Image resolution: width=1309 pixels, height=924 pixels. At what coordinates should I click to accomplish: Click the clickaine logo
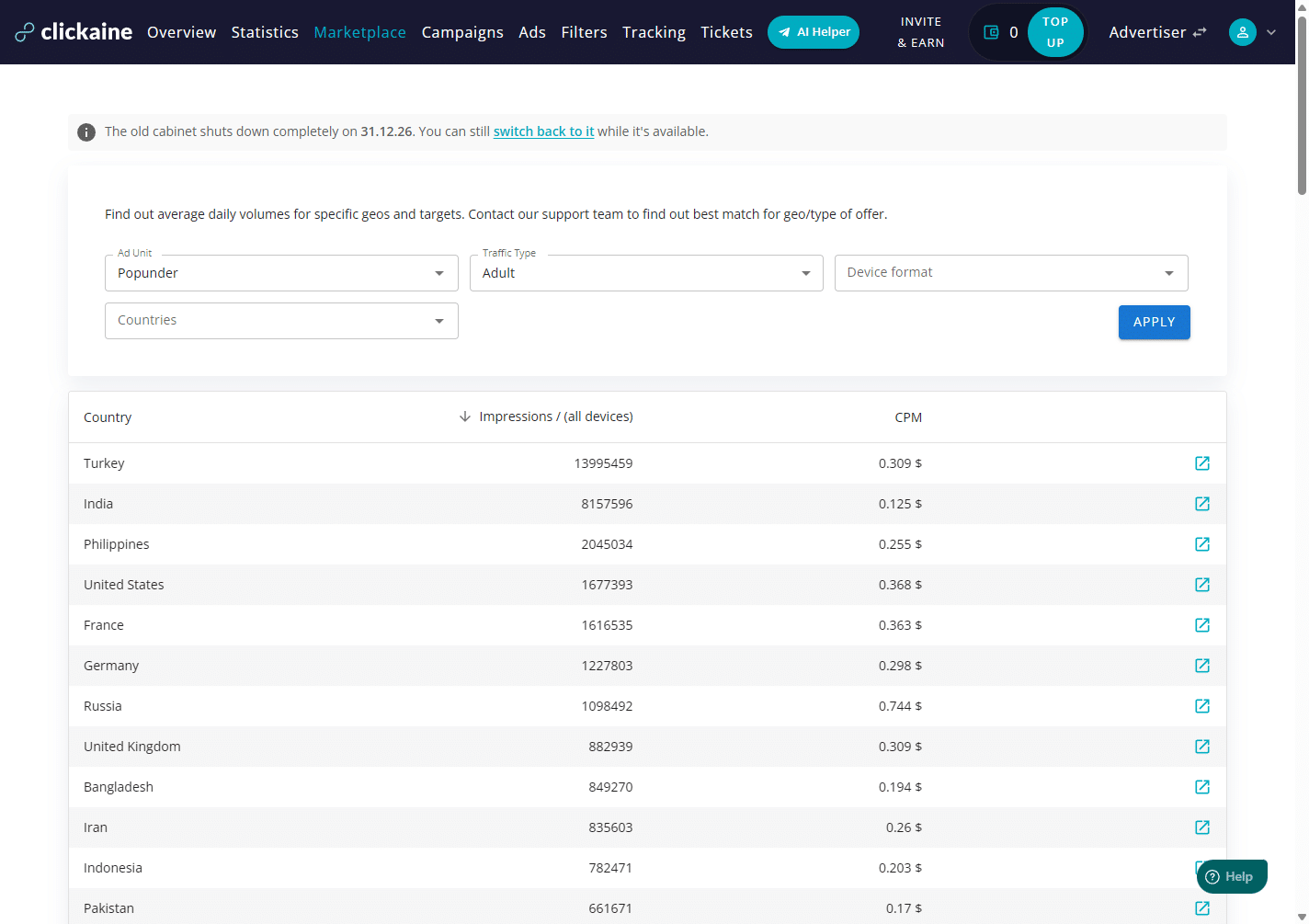pos(74,32)
